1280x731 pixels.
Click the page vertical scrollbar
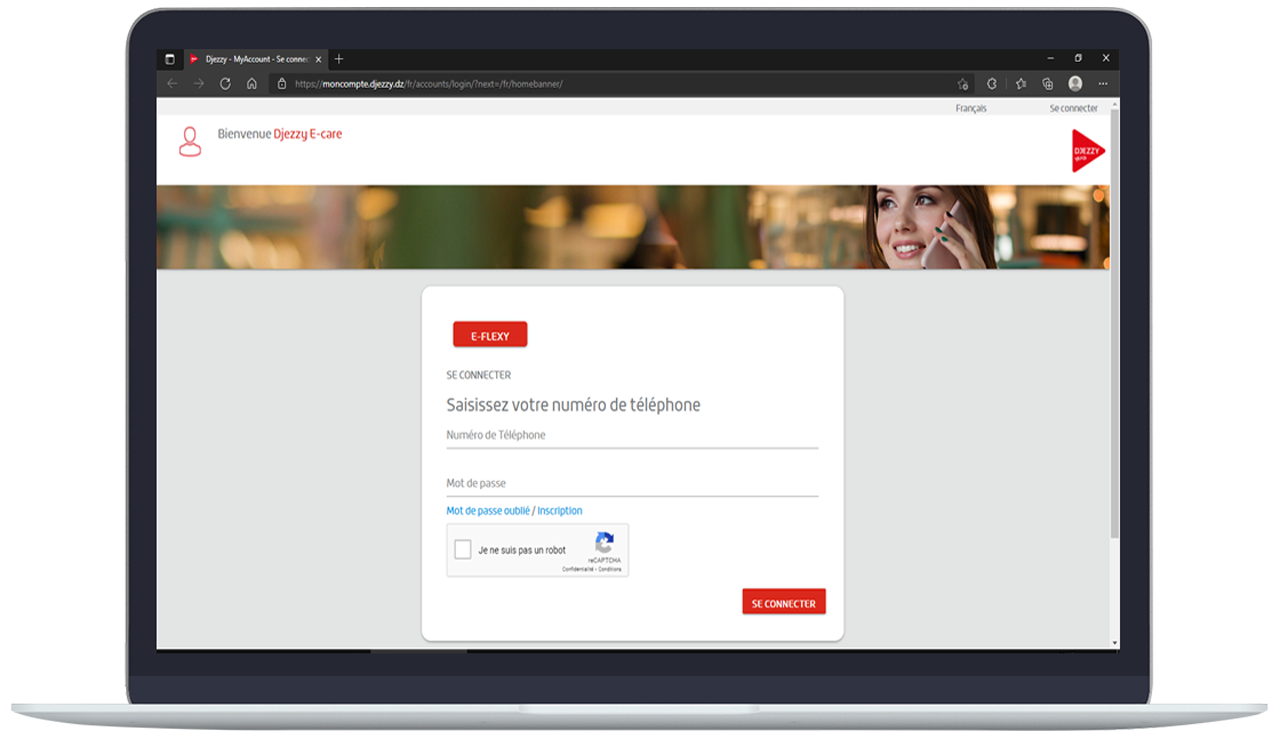click(x=1115, y=325)
